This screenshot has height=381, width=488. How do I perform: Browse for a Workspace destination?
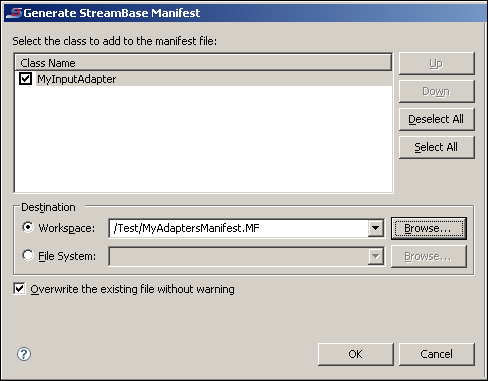(429, 228)
